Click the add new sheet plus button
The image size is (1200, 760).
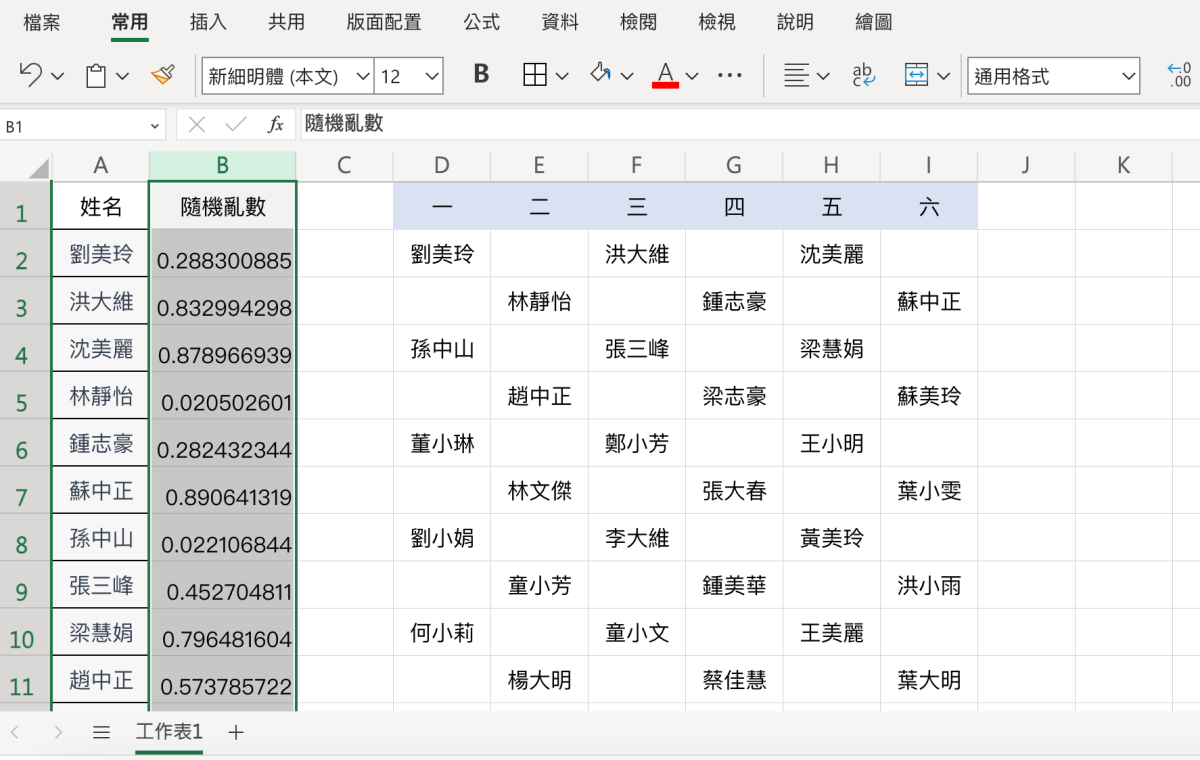(x=236, y=732)
